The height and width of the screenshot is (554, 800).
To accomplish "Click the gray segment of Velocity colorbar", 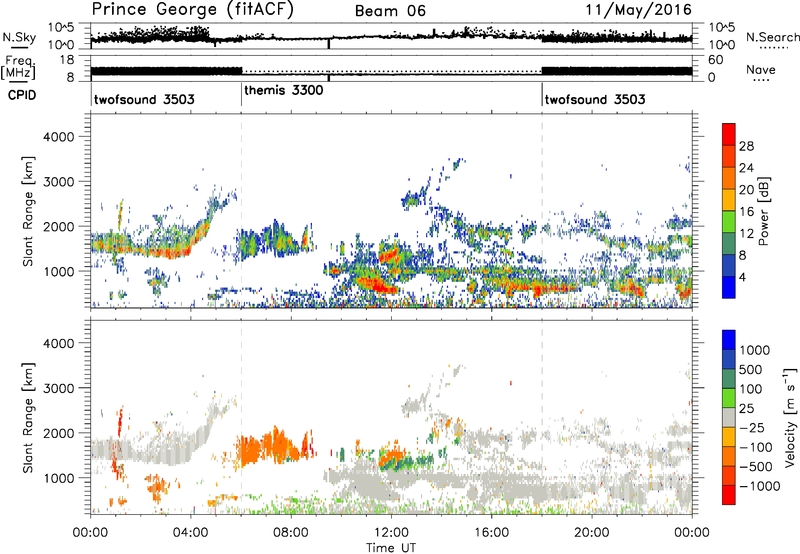I will tap(729, 417).
